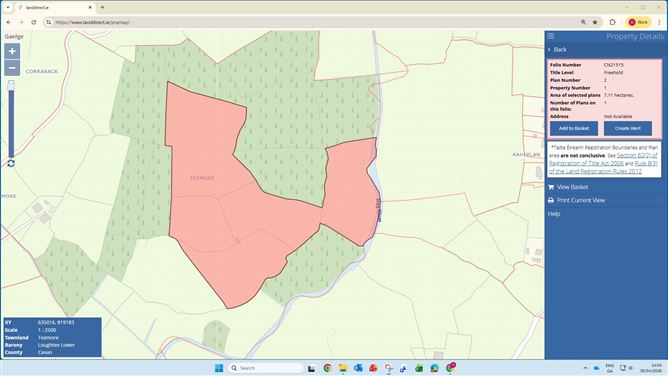Open File Explorer from the taskbar
Viewport: 668px width, 376px height.
pos(343,368)
